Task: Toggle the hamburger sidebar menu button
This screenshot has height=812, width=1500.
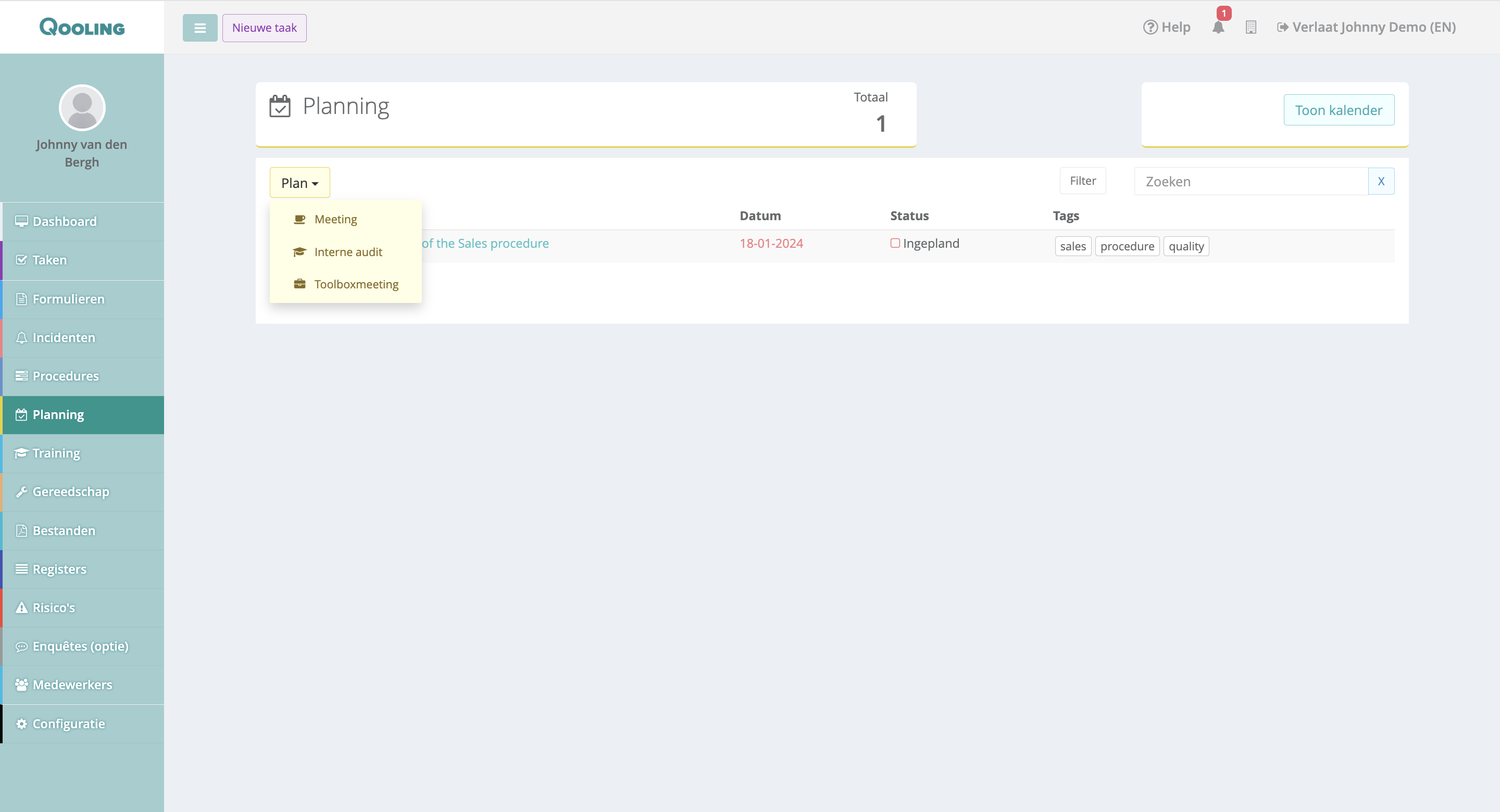Action: coord(199,28)
